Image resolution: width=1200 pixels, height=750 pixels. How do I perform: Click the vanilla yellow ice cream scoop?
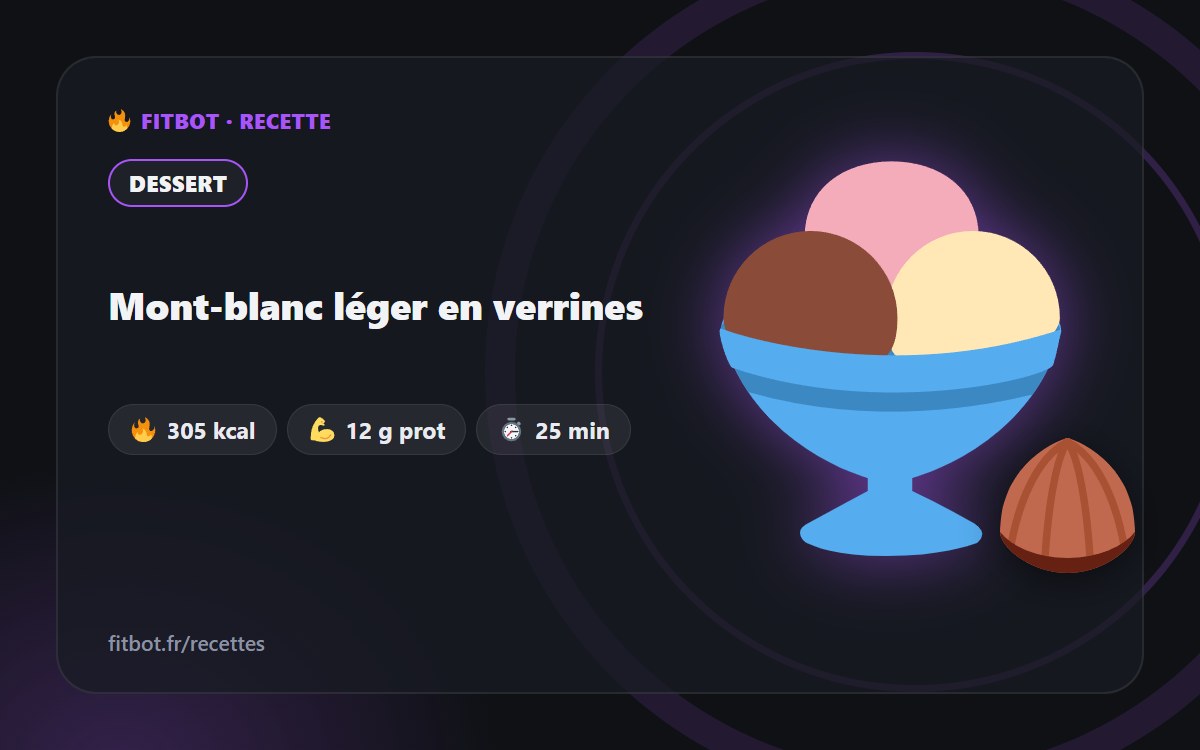[x=975, y=293]
